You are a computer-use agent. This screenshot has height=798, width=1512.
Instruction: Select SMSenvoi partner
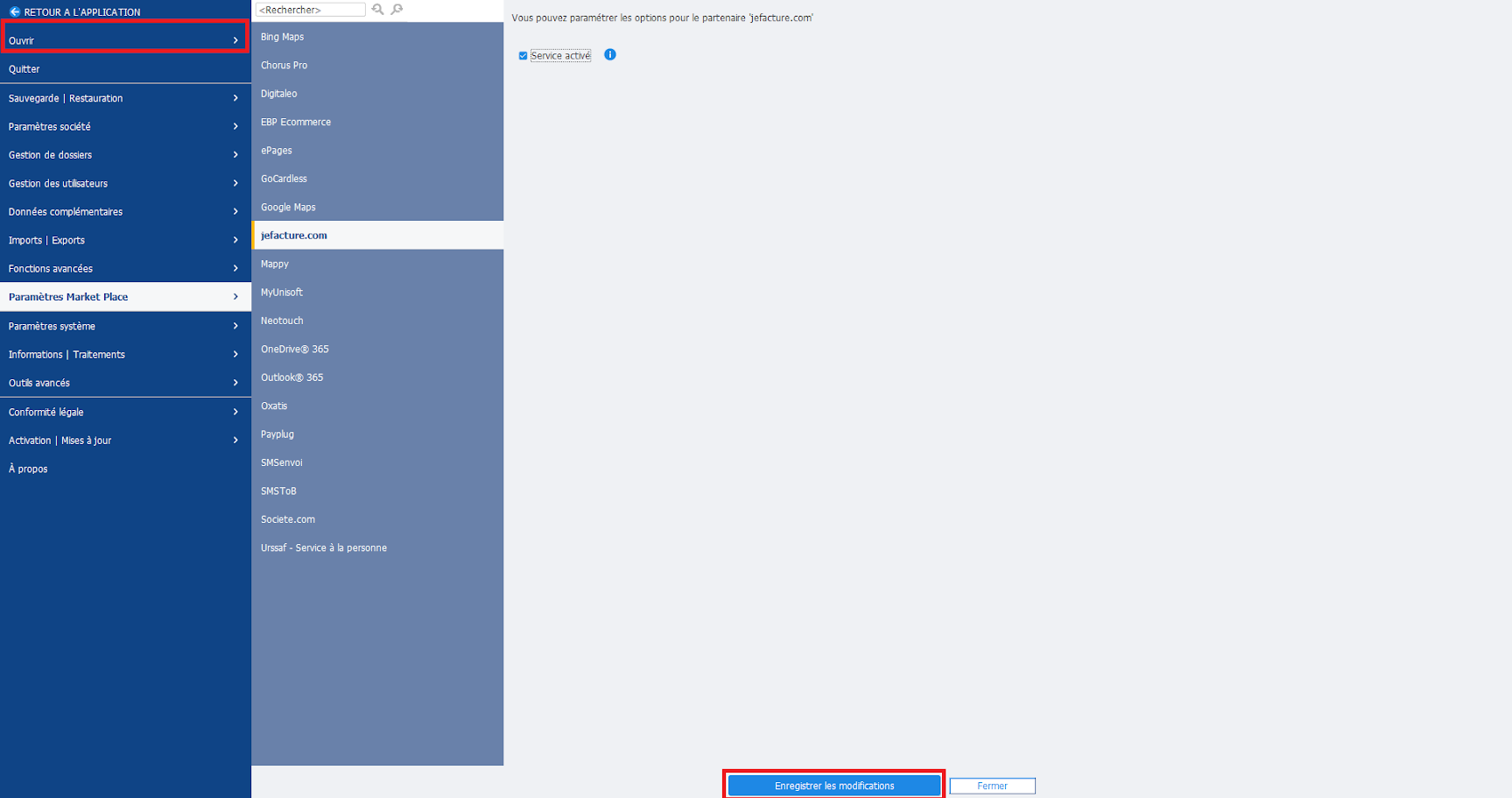tap(377, 463)
